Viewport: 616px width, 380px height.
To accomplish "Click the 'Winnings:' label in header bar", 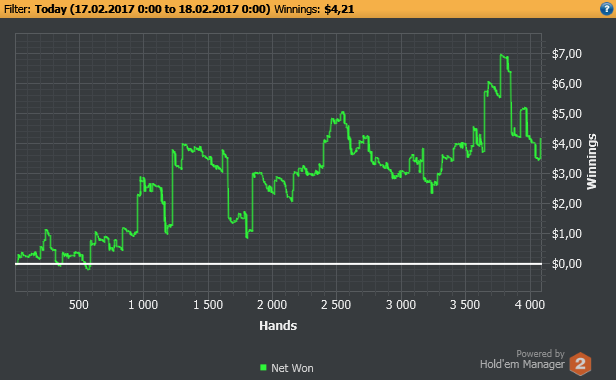I will [297, 9].
